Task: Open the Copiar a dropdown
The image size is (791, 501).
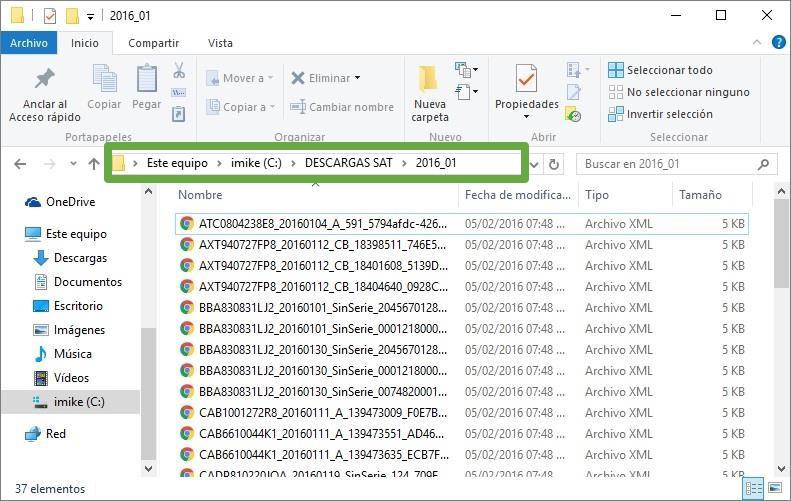Action: [241, 107]
